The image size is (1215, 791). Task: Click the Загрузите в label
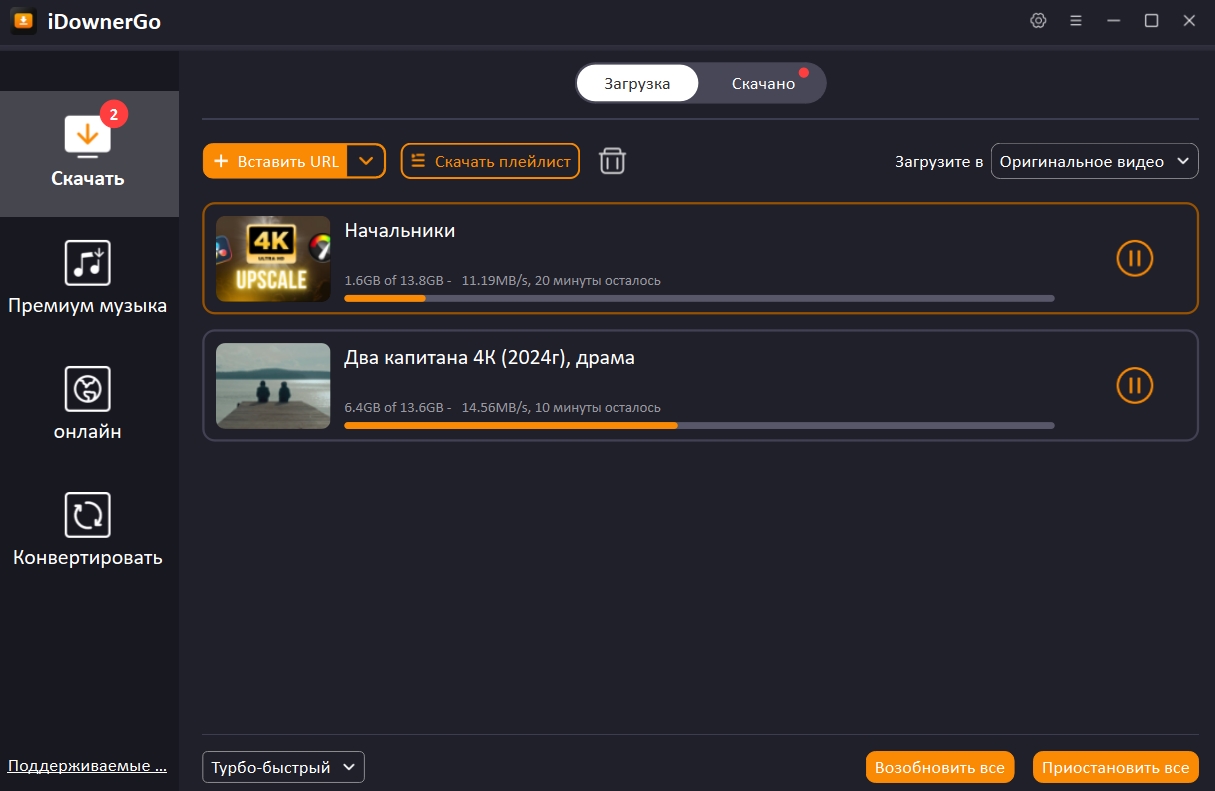(x=939, y=162)
